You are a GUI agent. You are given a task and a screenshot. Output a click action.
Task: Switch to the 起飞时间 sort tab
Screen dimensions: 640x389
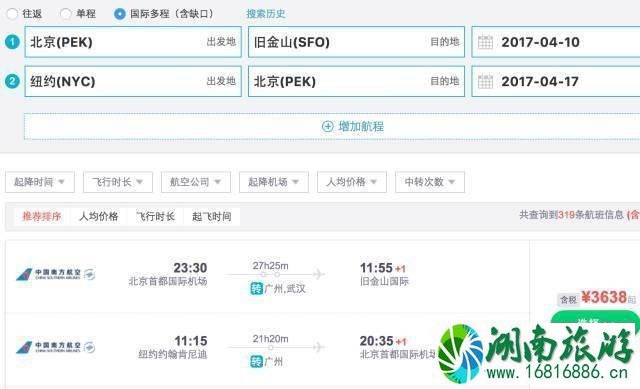[212, 216]
